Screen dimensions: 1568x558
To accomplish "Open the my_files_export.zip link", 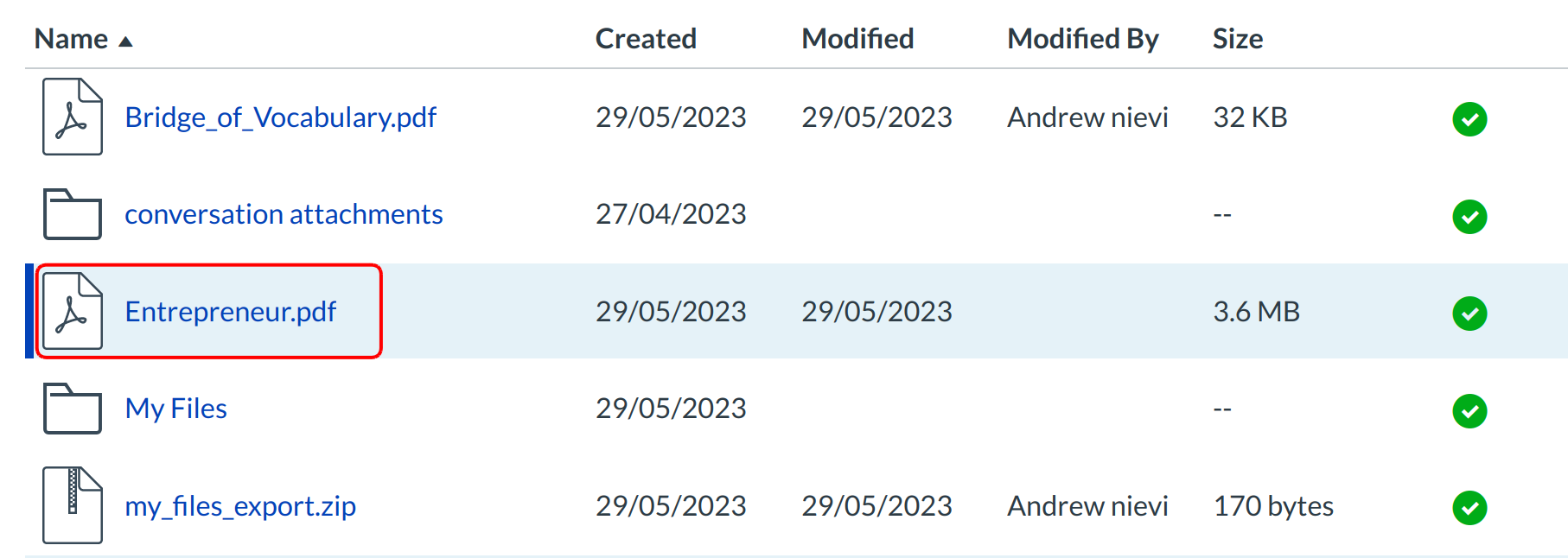I will click(240, 506).
